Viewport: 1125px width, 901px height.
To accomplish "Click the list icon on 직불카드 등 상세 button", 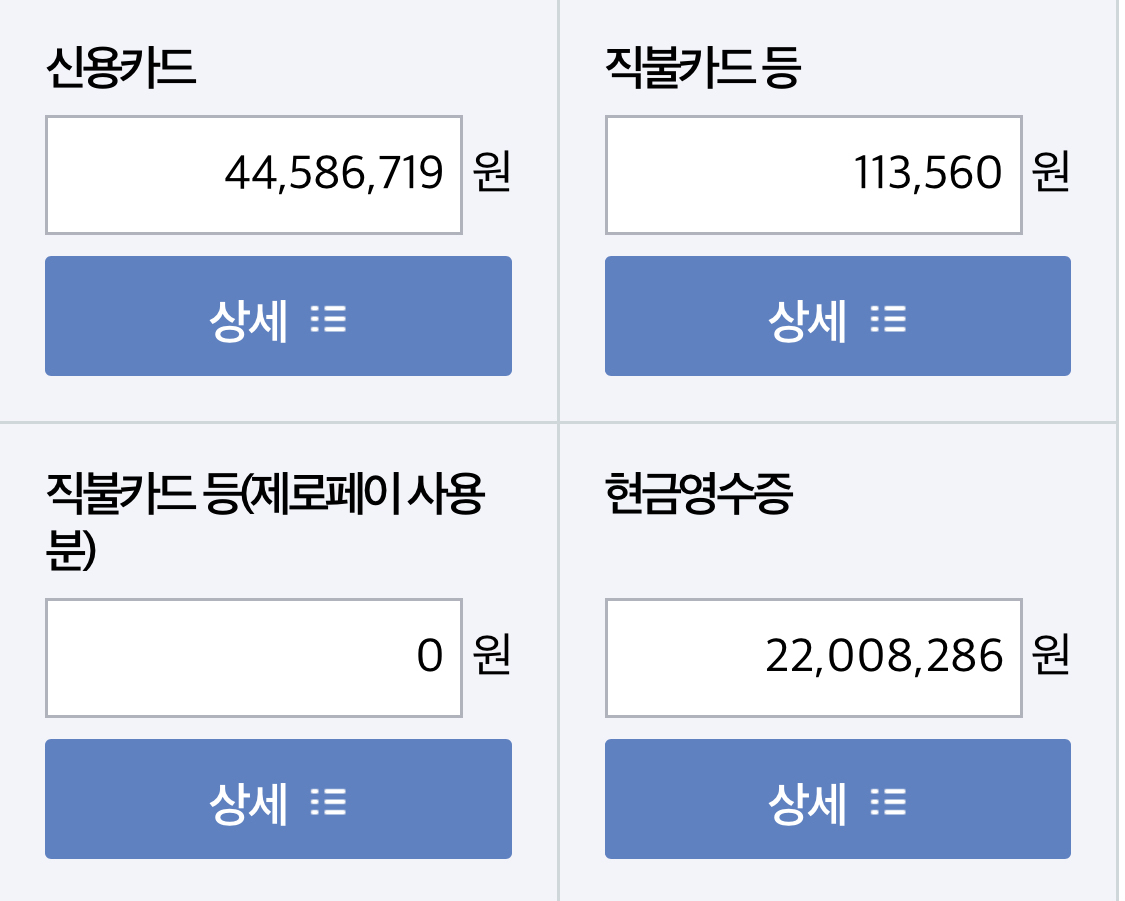I will pos(888,320).
